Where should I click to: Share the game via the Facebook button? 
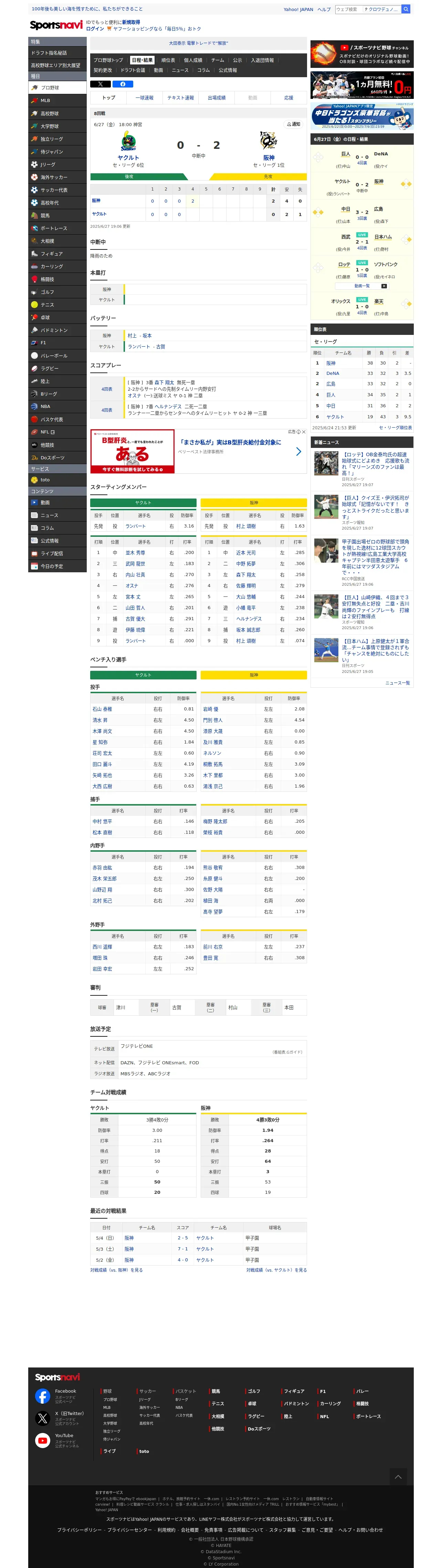click(x=123, y=84)
